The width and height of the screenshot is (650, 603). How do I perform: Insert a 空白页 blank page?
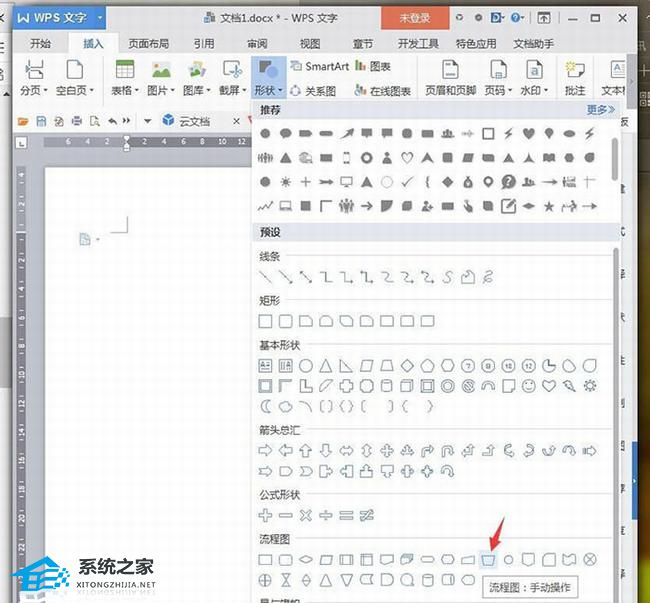click(x=75, y=78)
